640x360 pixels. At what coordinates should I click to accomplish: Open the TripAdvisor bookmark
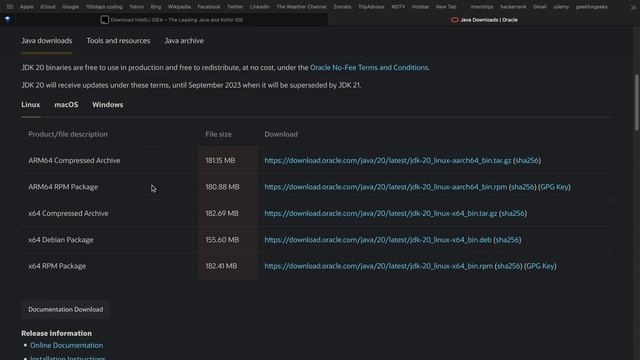point(371,7)
